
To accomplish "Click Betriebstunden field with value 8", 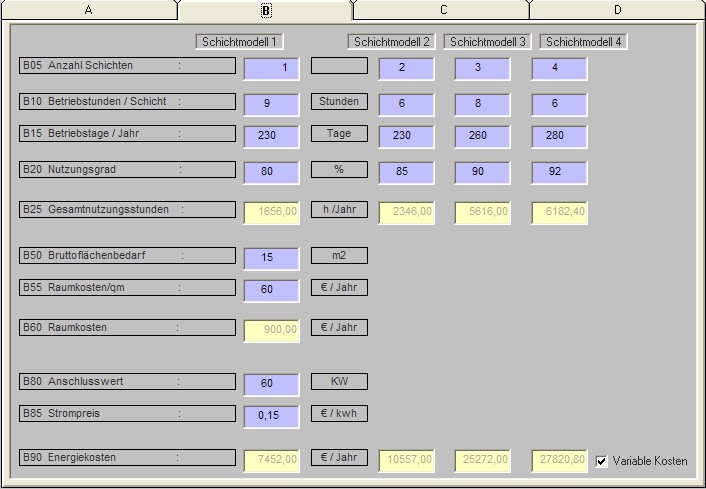I will coord(482,104).
